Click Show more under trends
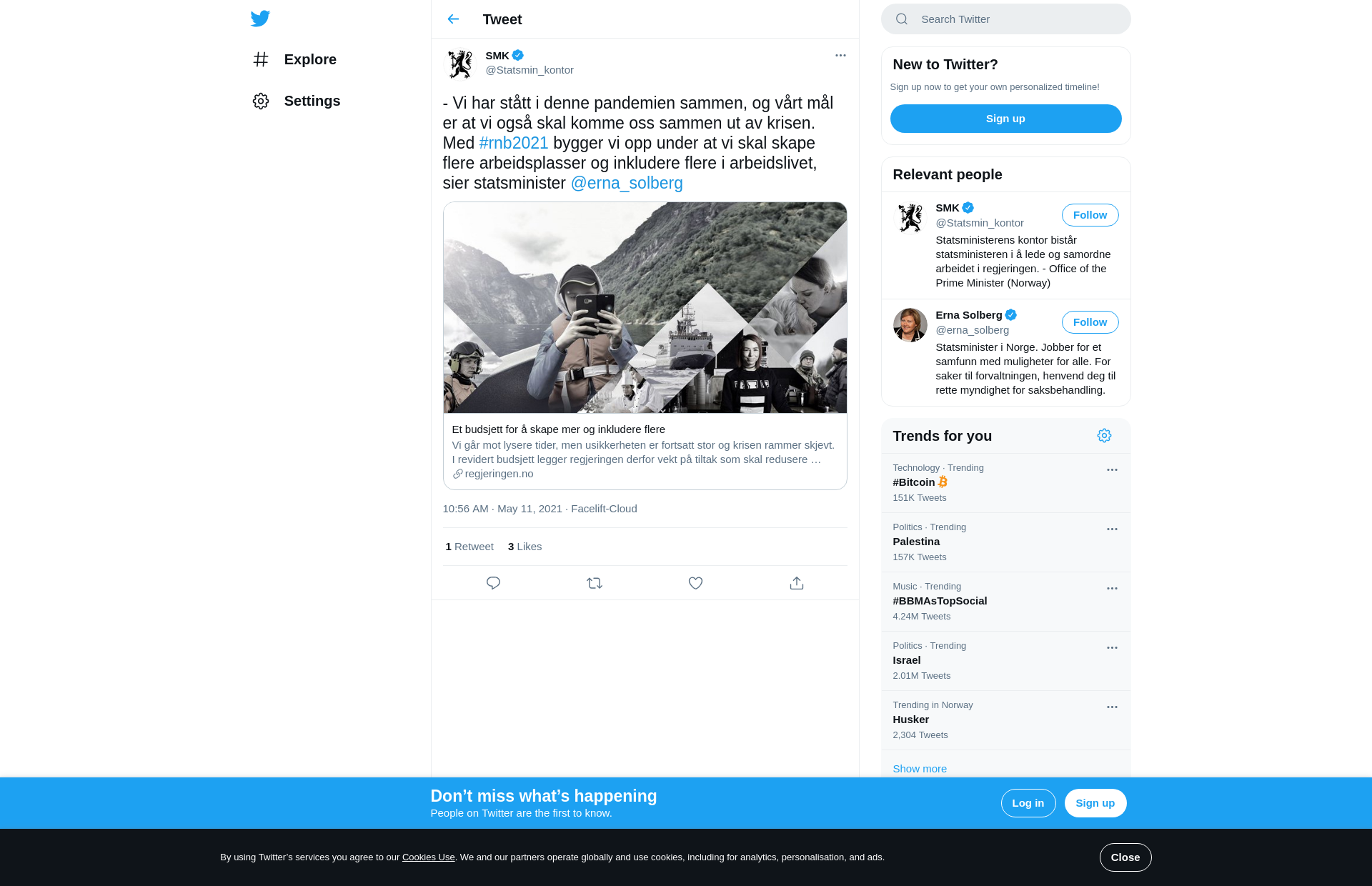Screen dimensions: 1372x886 920,769
